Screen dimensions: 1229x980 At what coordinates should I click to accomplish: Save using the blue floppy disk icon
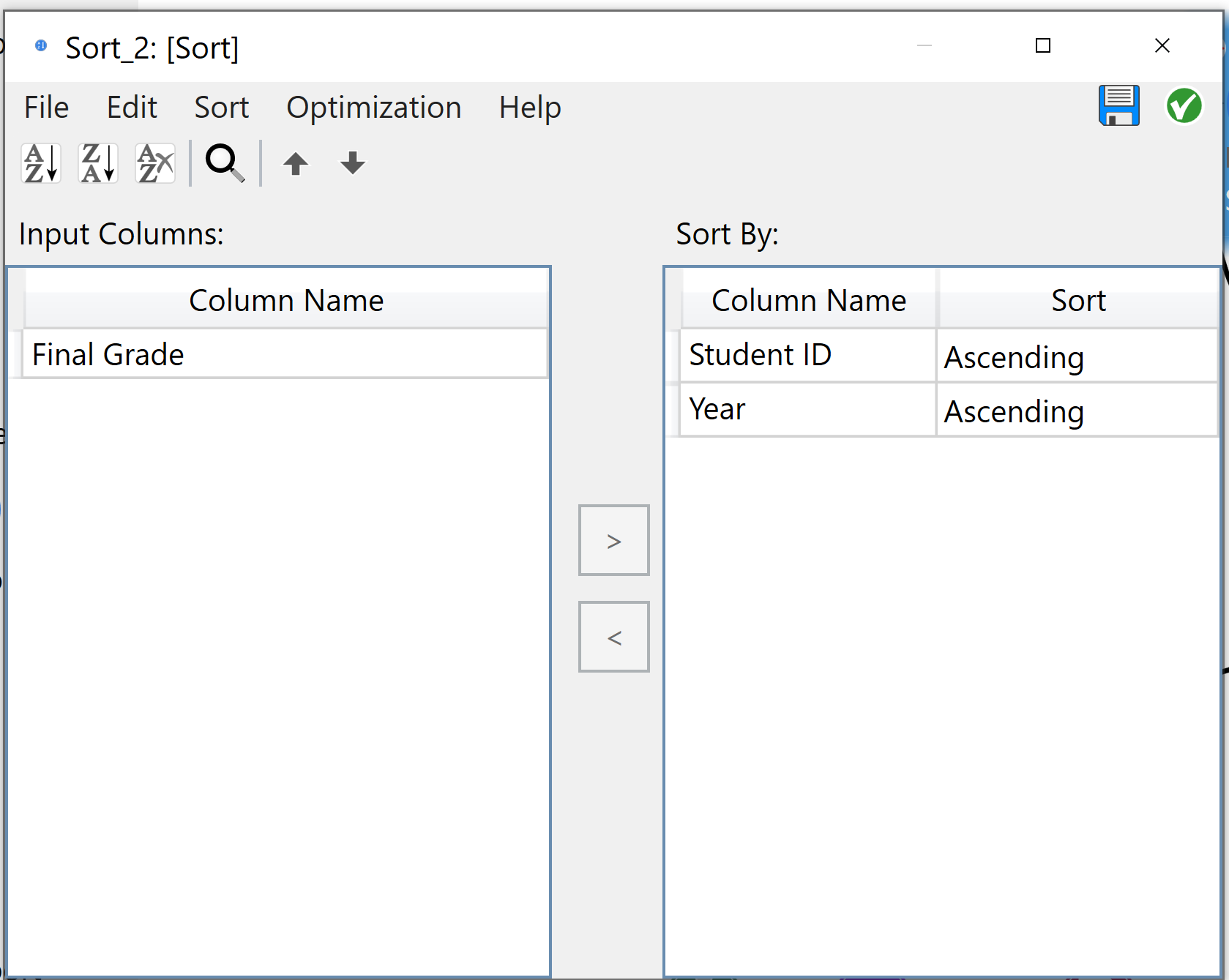[1118, 106]
